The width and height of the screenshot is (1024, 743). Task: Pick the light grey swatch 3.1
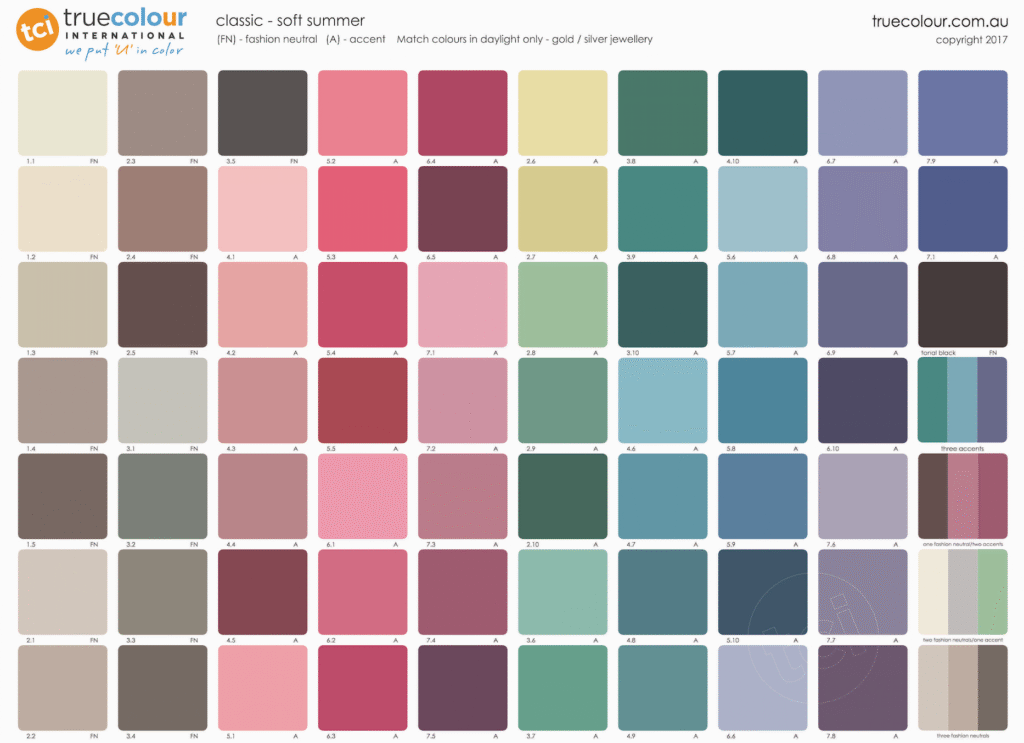pos(162,400)
